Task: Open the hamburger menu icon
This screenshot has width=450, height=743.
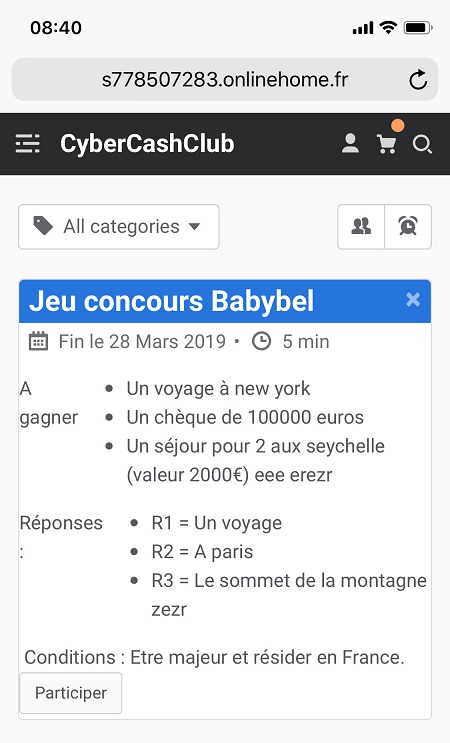Action: pos(27,144)
